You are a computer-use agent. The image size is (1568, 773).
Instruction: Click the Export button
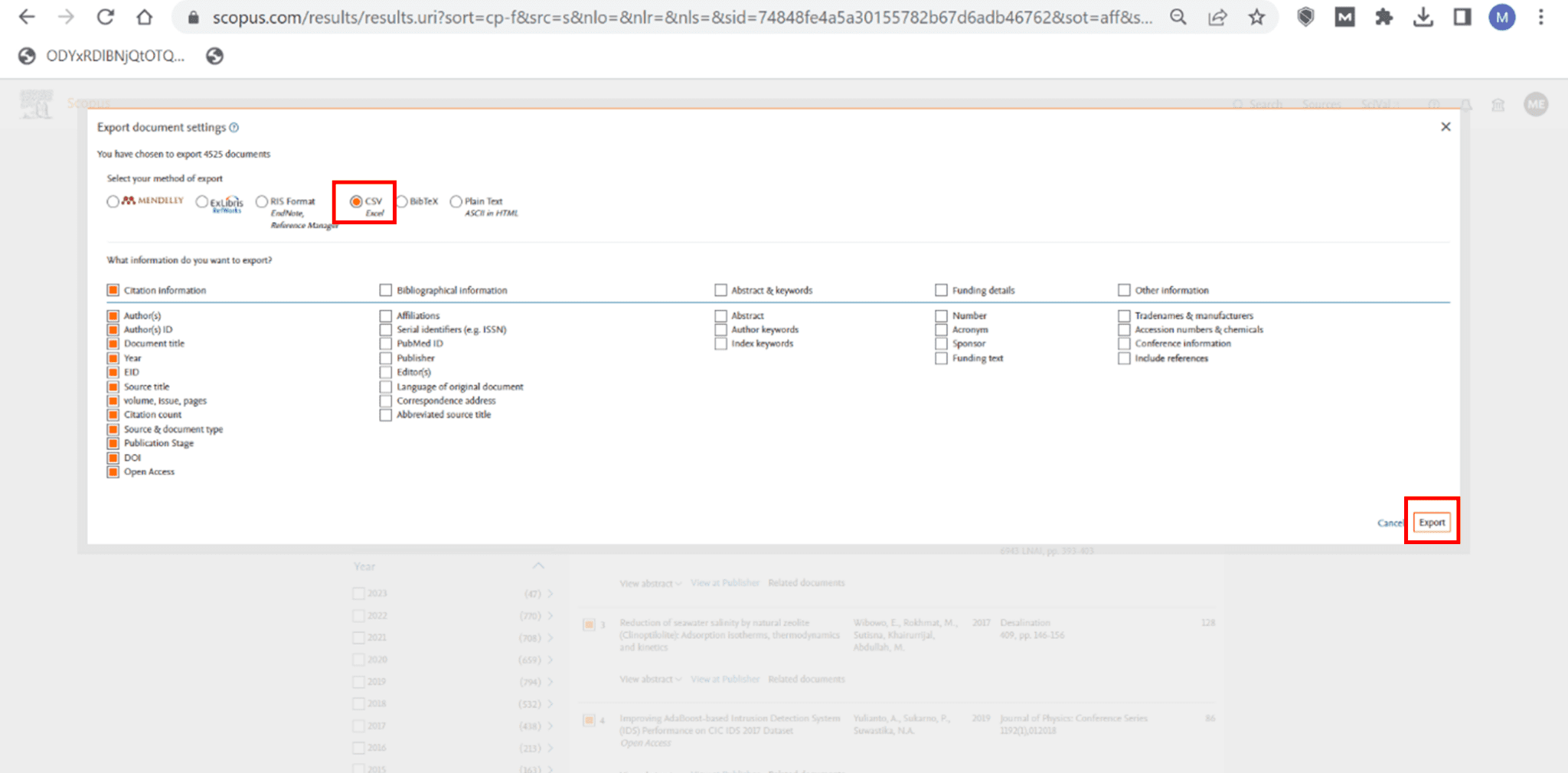1431,522
